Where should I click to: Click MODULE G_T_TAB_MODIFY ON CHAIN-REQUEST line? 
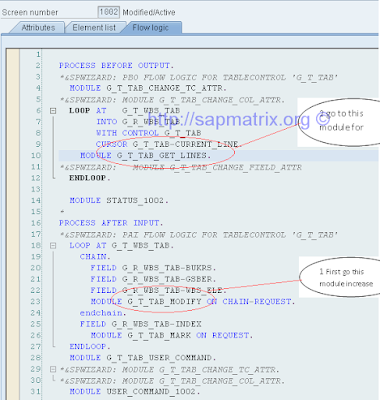(x=193, y=302)
